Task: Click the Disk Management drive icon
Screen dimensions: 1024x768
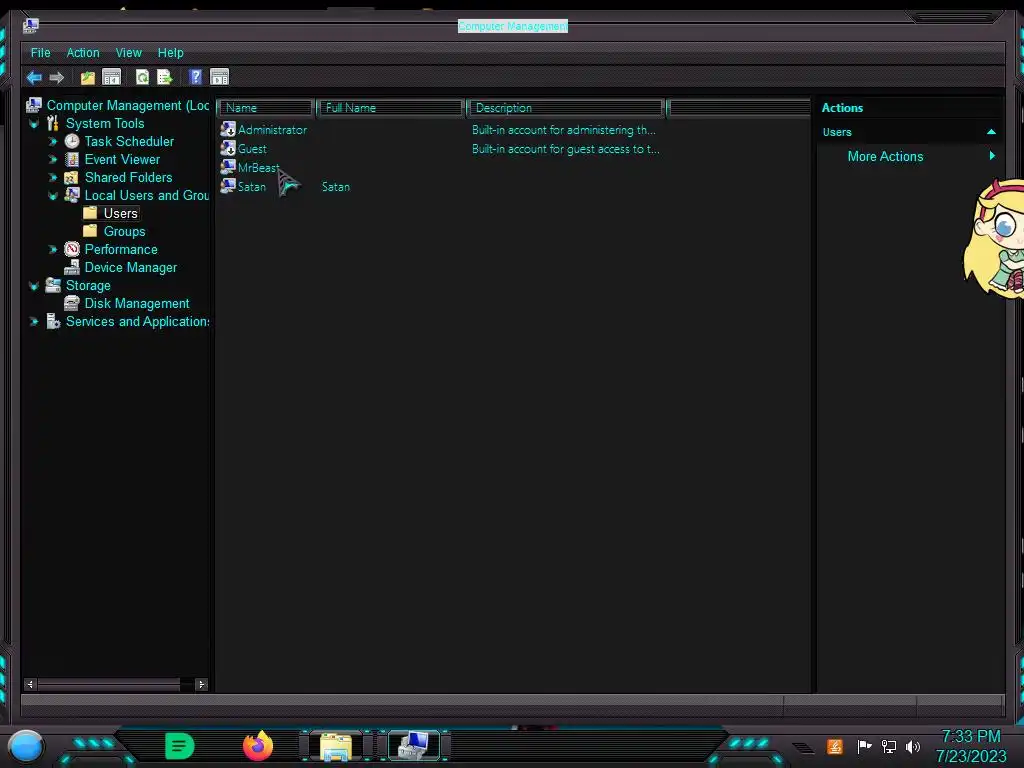Action: pyautogui.click(x=72, y=303)
